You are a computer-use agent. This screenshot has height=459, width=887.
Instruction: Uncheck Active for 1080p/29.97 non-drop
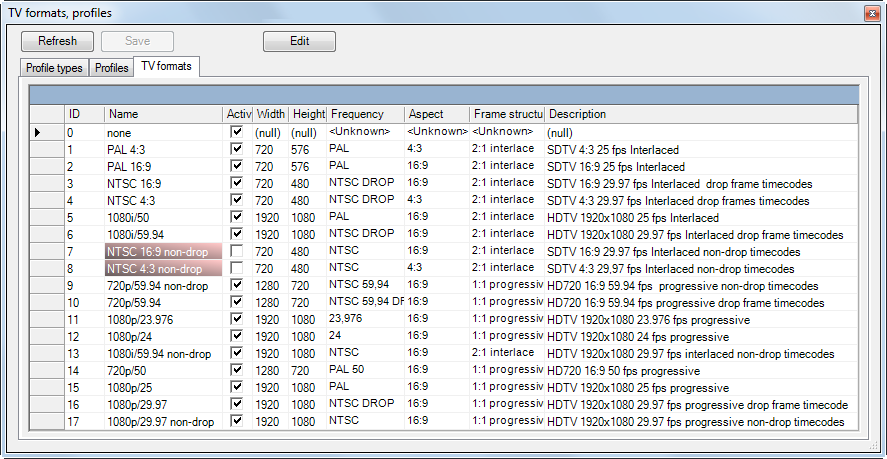click(236, 421)
